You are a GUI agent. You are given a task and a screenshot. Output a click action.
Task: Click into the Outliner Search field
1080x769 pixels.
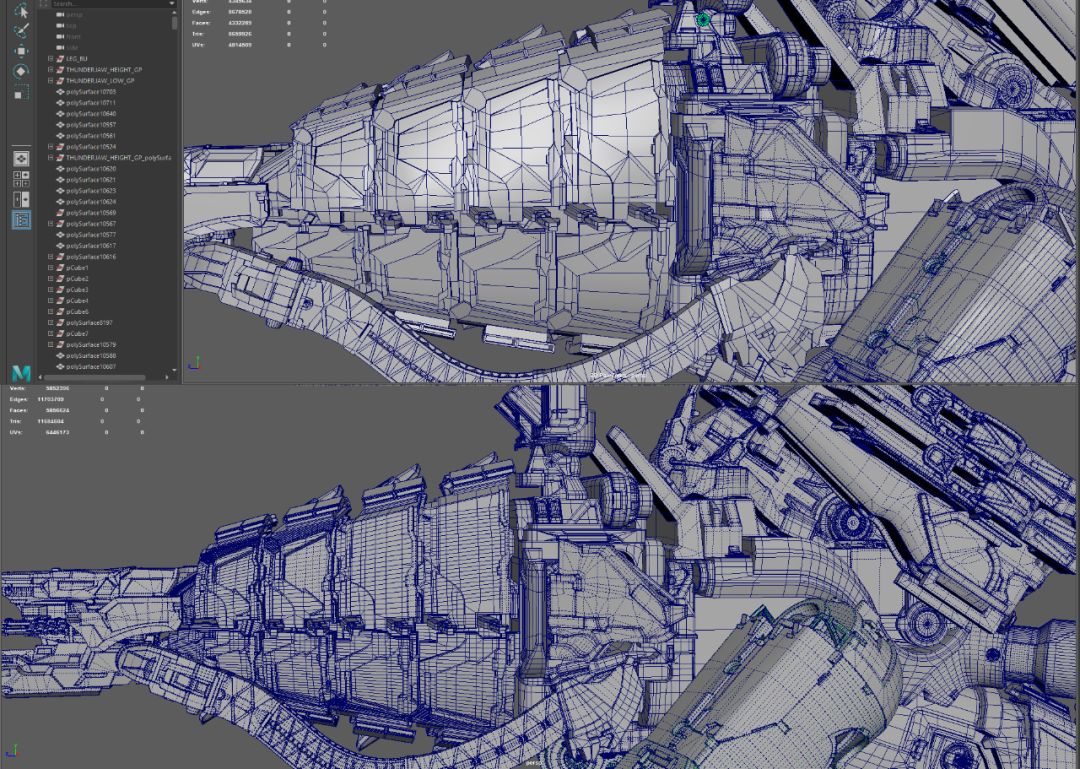pyautogui.click(x=110, y=3)
